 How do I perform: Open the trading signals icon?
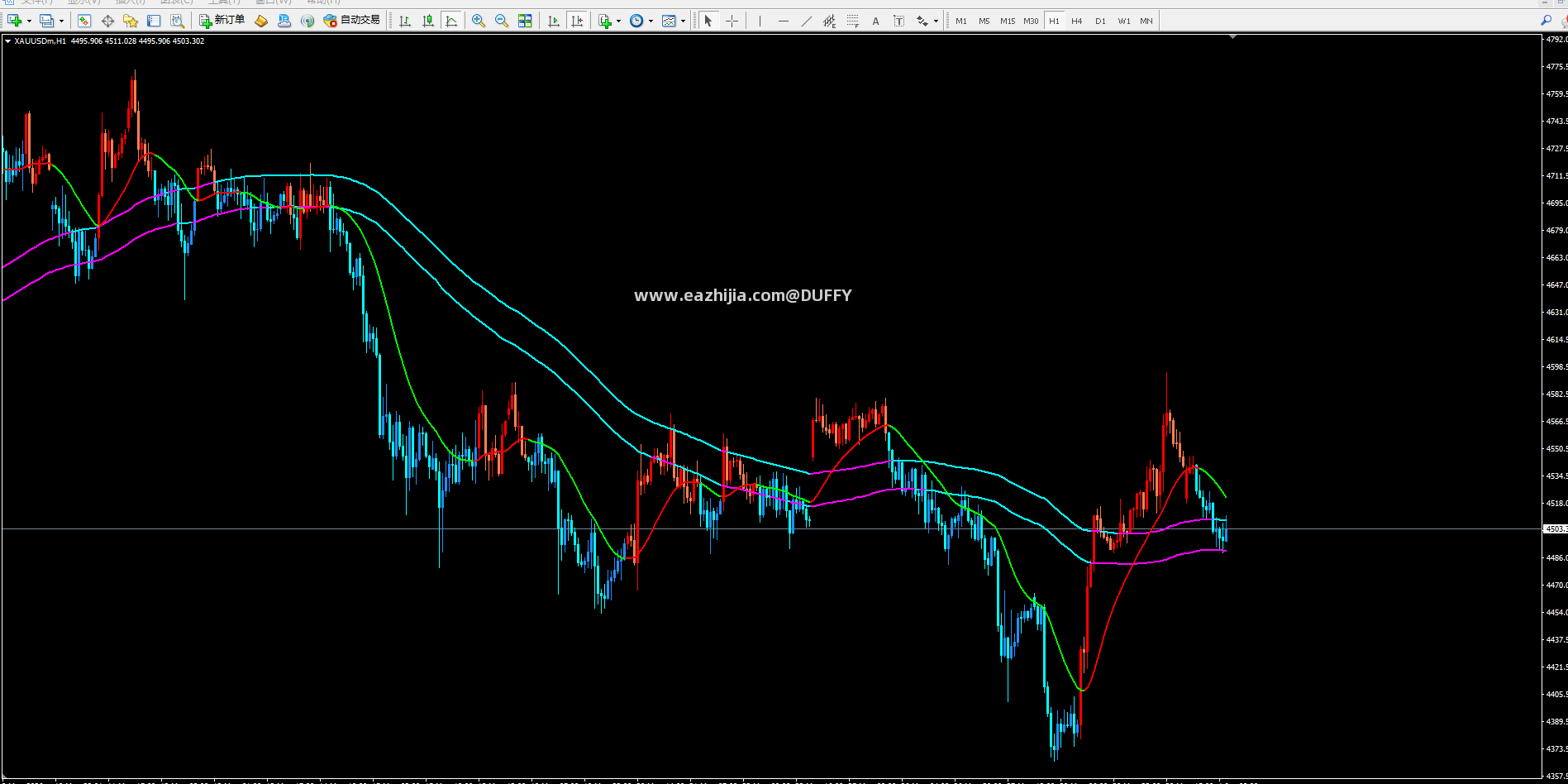point(307,21)
